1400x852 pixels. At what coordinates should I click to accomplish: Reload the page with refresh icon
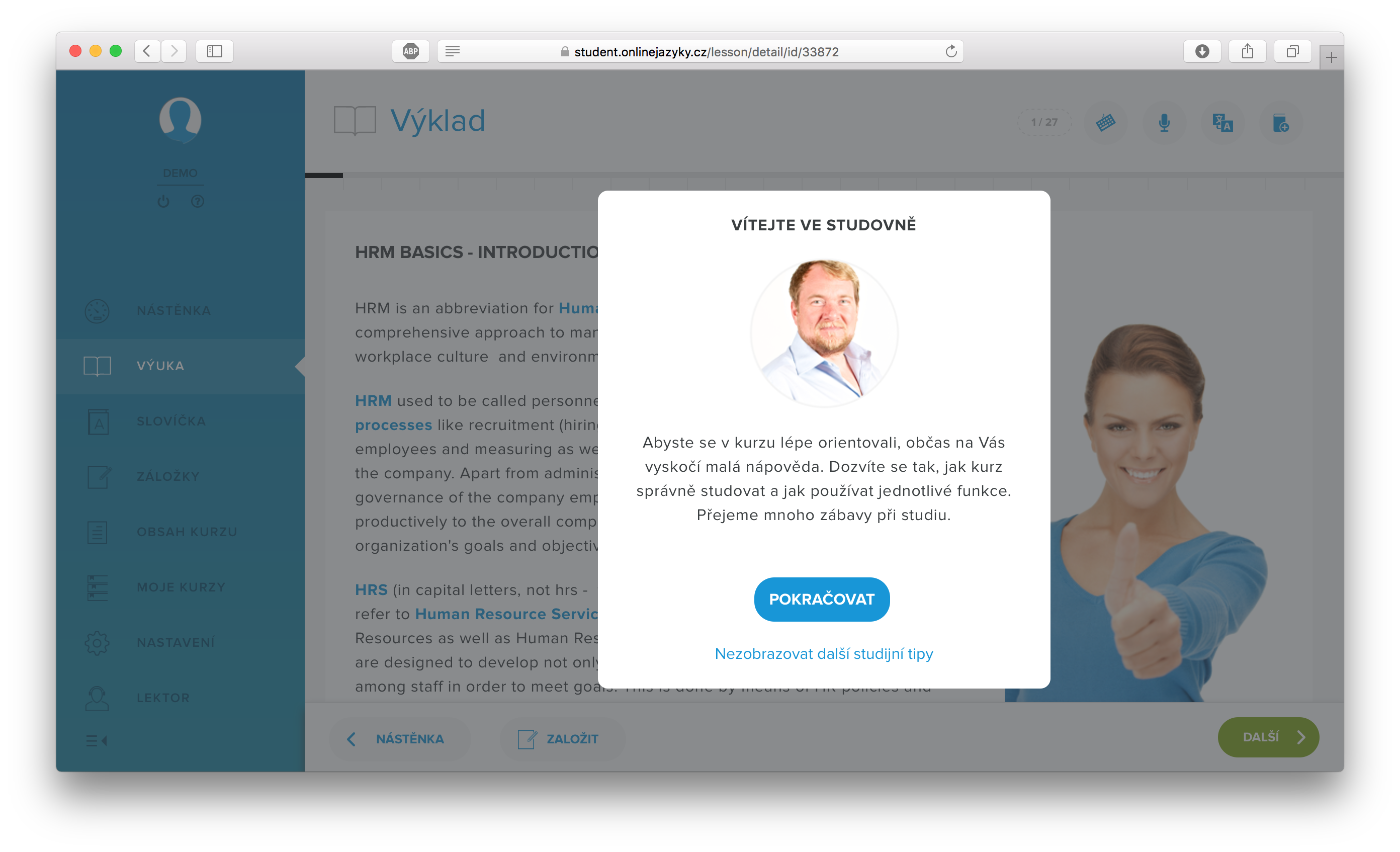click(x=950, y=51)
